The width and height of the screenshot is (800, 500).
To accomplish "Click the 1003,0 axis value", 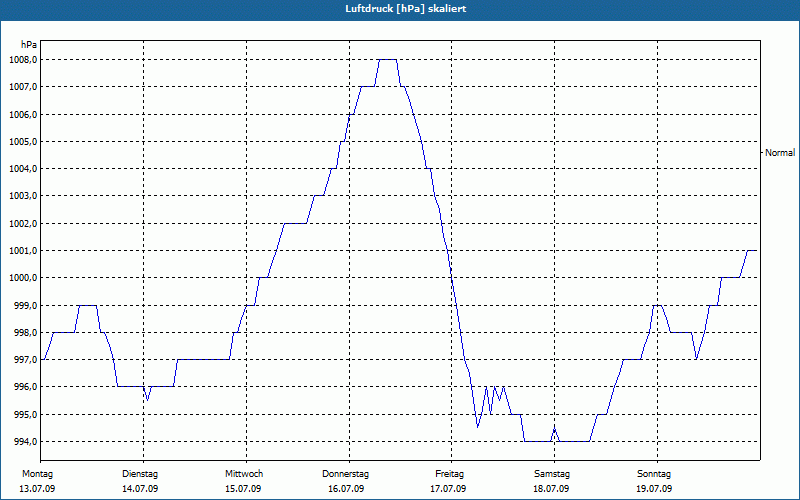I will coord(23,196).
